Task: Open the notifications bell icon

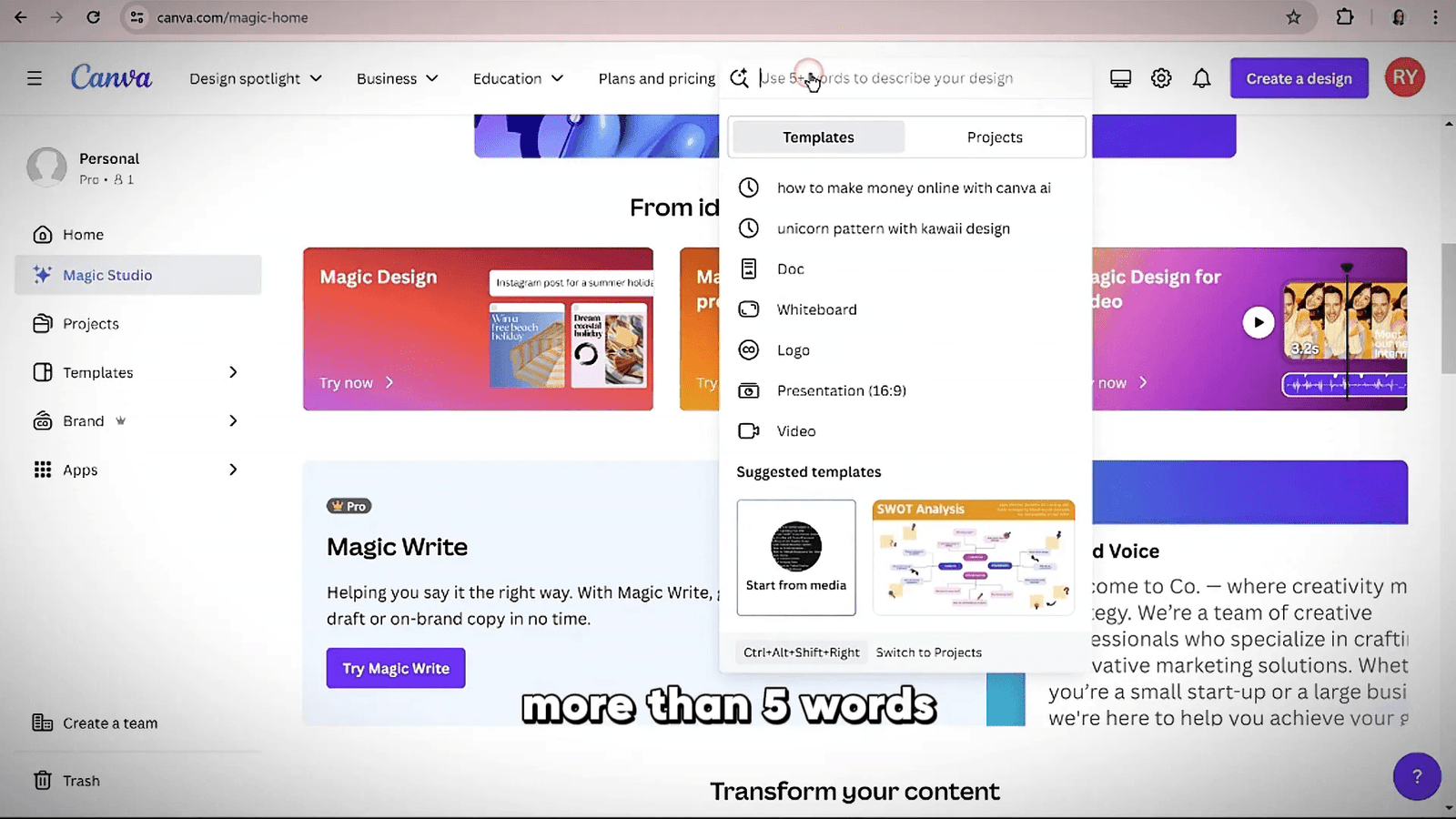Action: click(1202, 78)
